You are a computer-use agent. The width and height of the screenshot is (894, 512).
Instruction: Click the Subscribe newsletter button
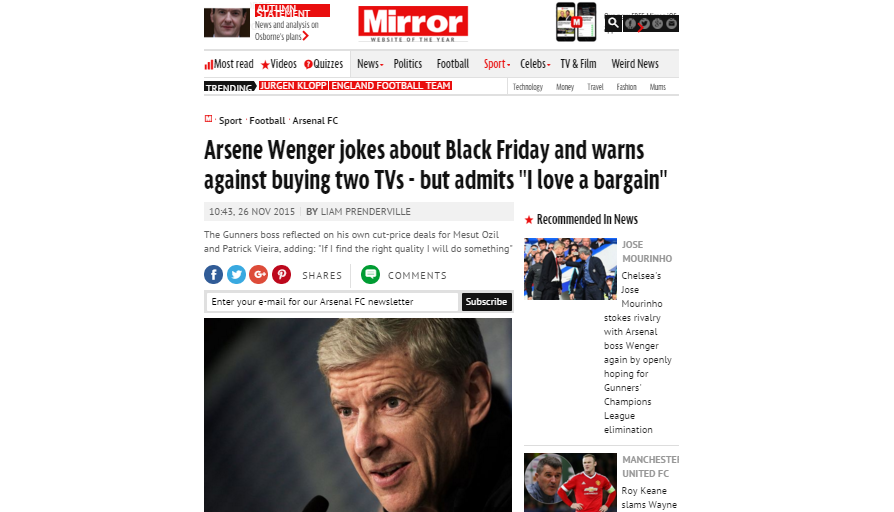click(x=486, y=302)
